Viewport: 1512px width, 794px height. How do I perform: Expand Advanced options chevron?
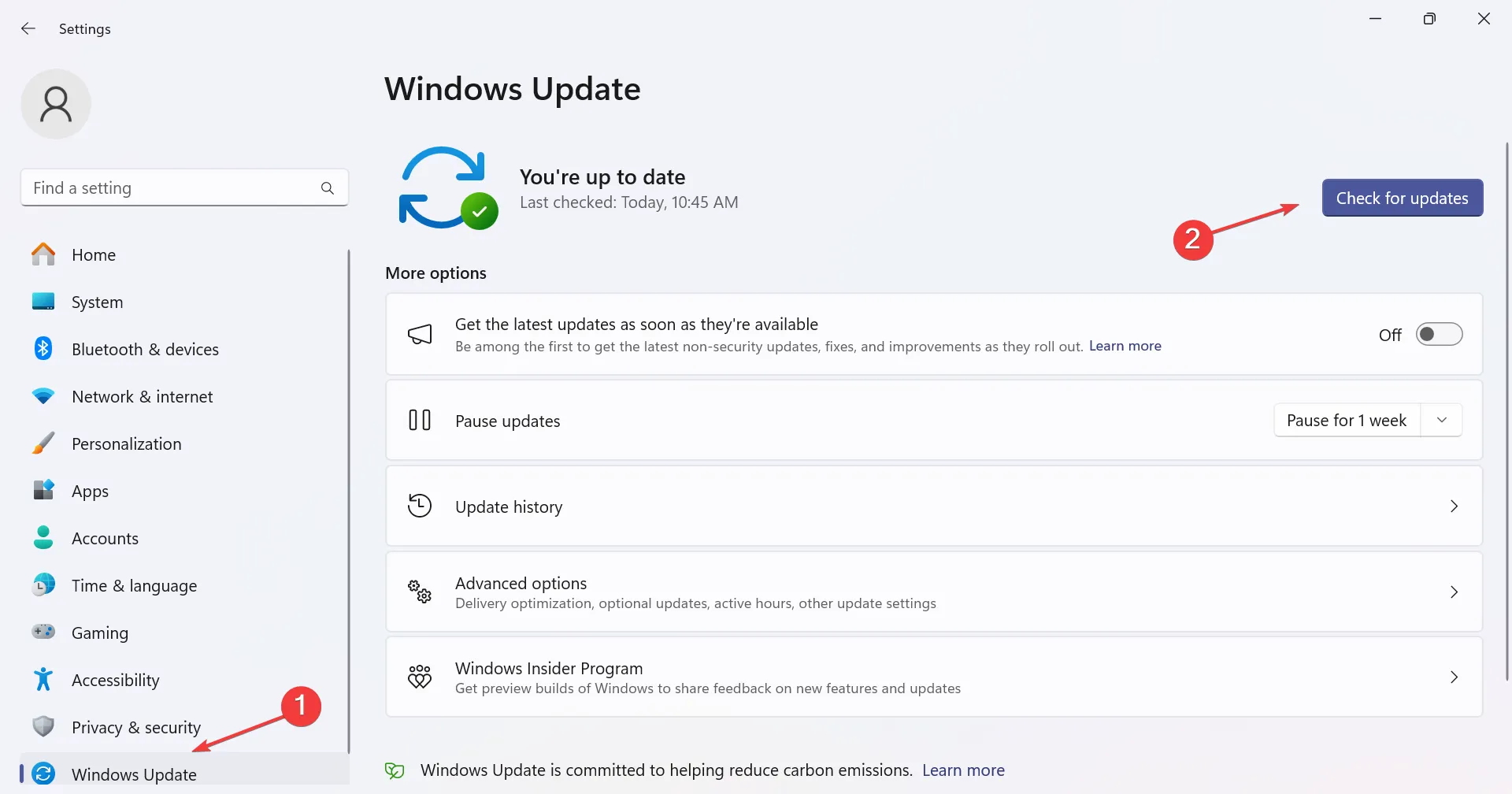[1455, 592]
